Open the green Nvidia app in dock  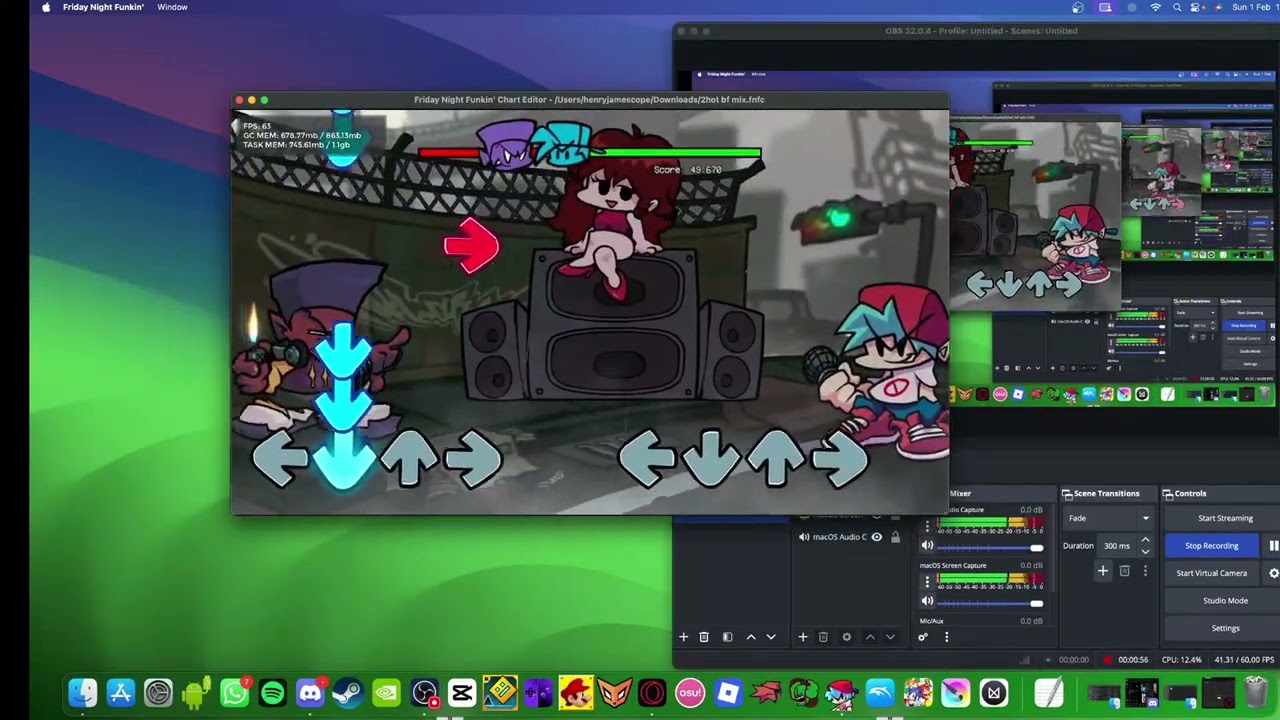click(x=386, y=692)
